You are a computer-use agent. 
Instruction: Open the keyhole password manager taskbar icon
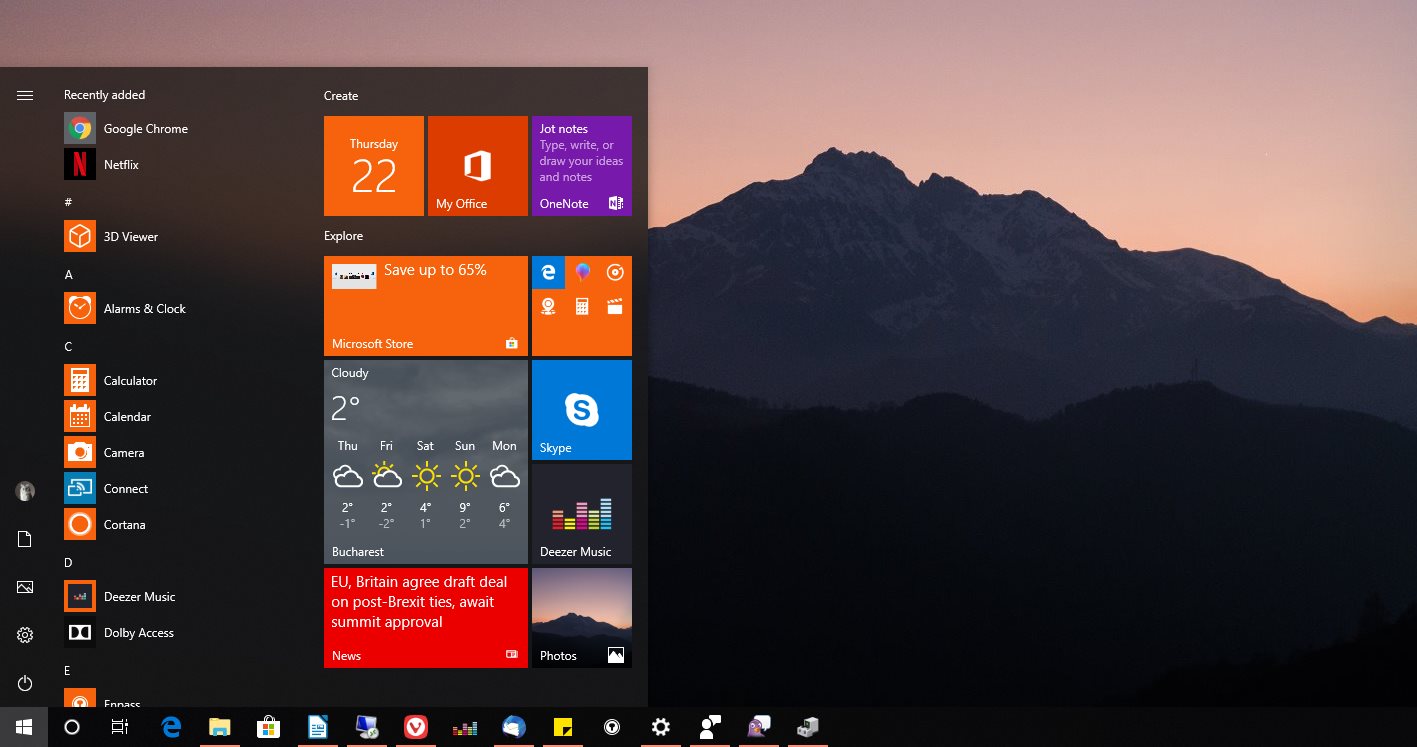coord(612,727)
